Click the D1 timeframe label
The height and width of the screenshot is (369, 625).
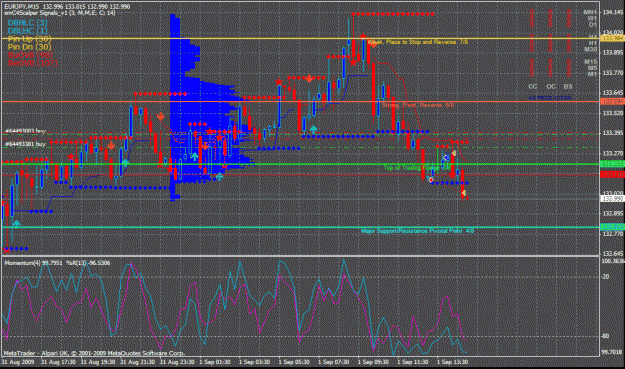tap(593, 25)
